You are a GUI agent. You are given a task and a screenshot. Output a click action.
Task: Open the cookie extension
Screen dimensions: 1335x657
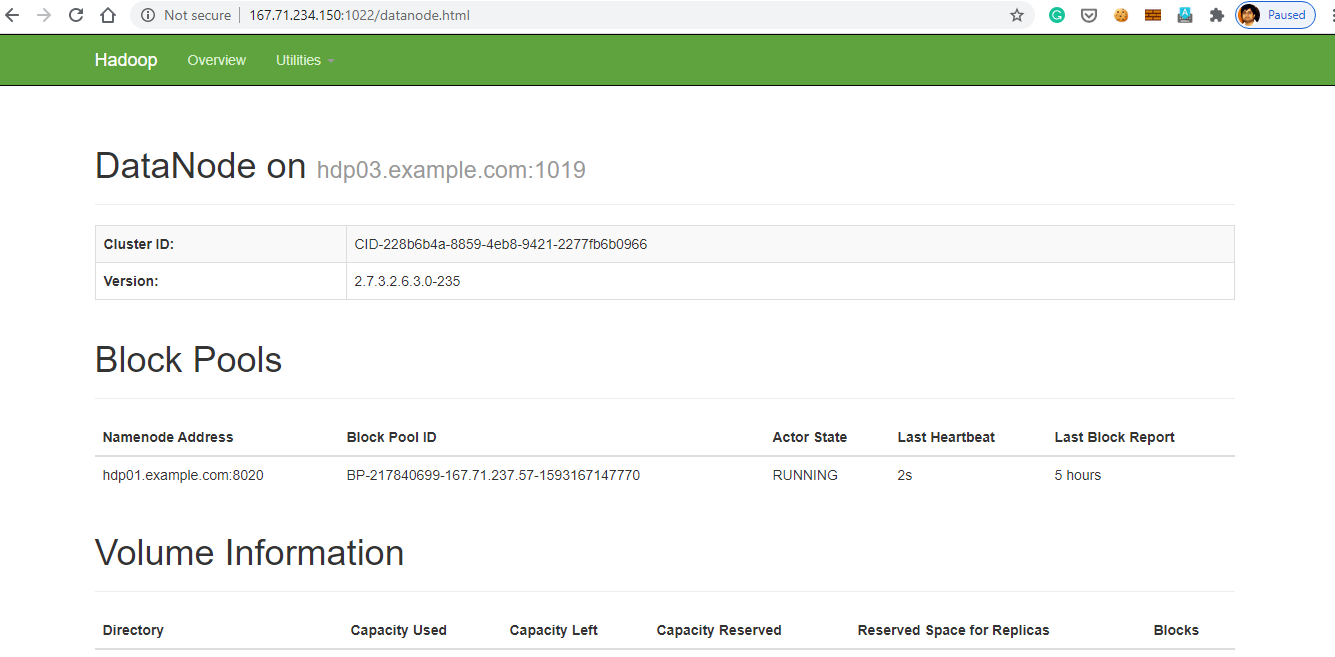click(1121, 15)
